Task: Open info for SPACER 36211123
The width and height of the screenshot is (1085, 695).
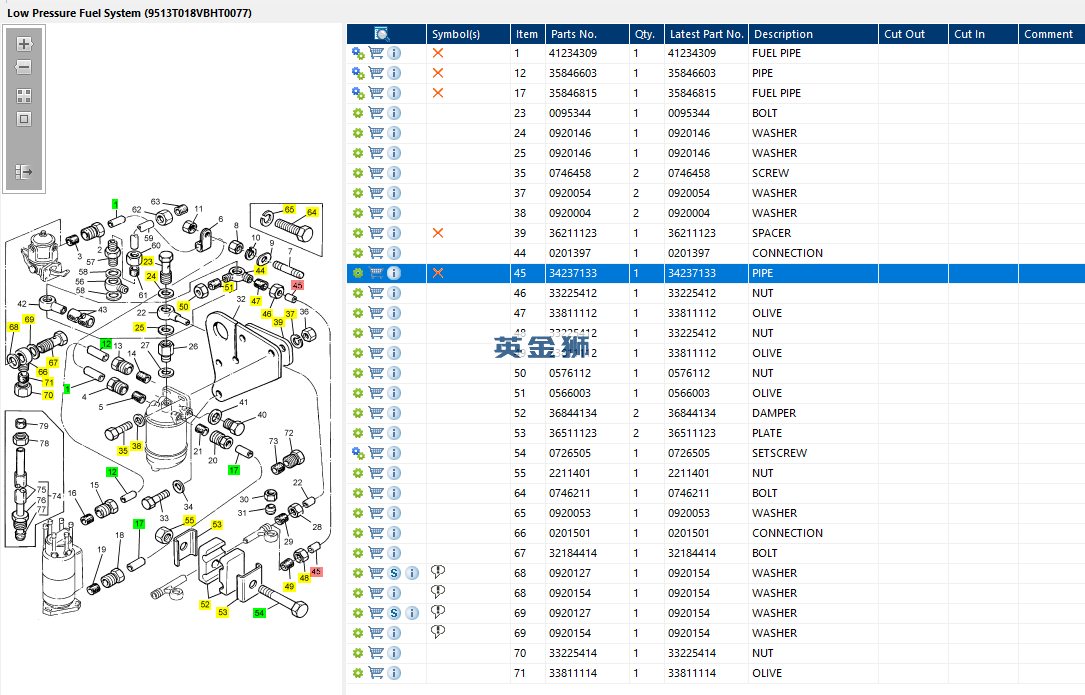Action: (x=394, y=233)
